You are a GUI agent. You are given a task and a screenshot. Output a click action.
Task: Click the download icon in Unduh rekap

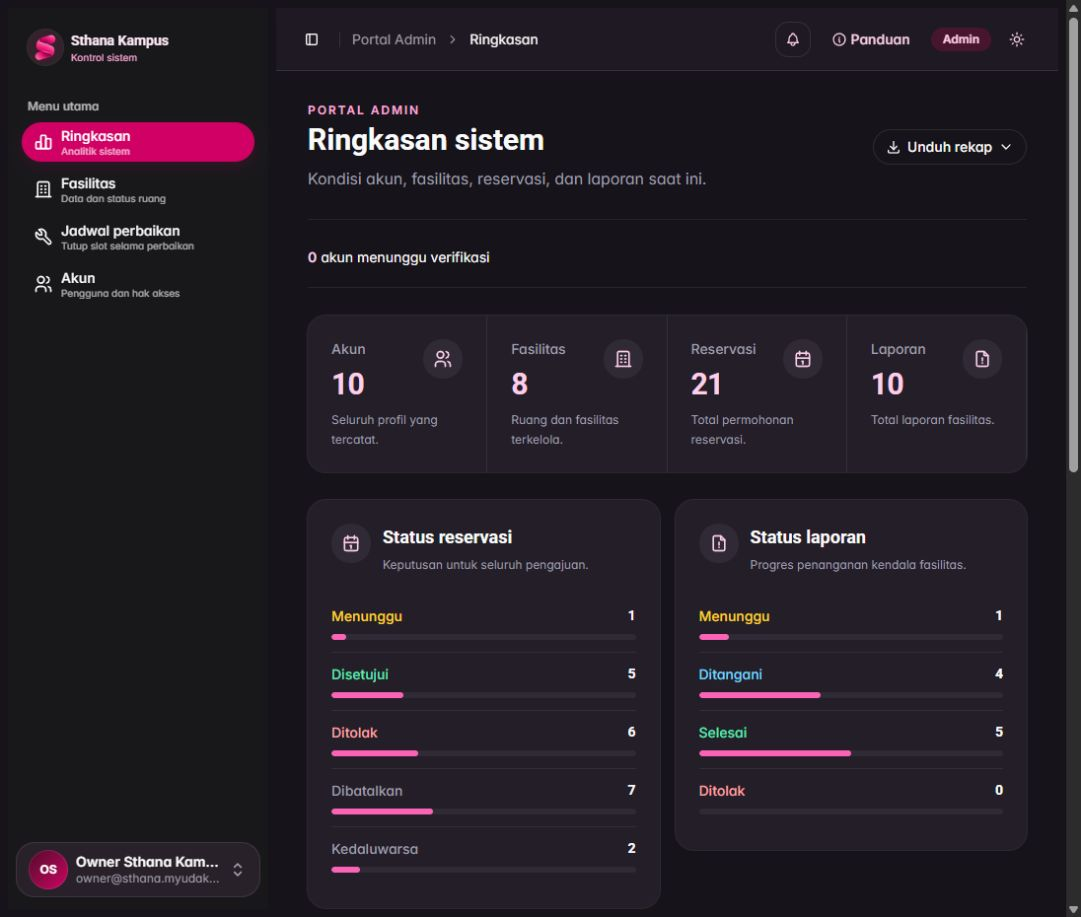893,147
